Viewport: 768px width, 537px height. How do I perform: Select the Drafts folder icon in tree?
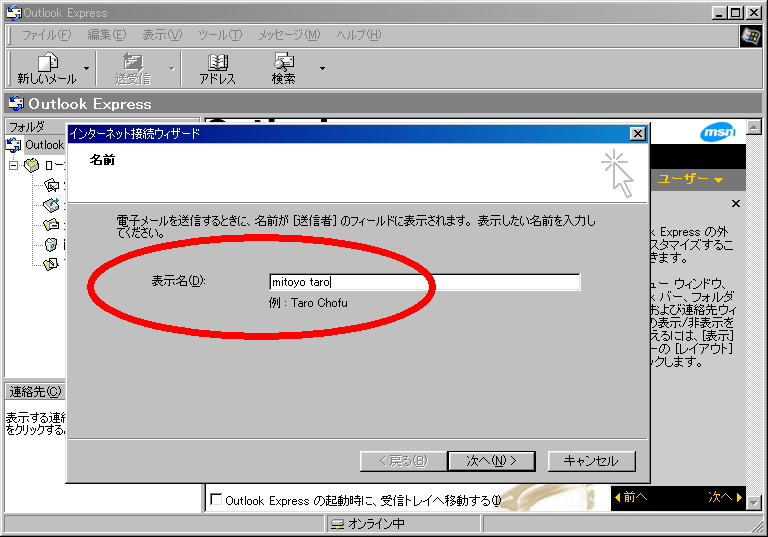point(51,264)
